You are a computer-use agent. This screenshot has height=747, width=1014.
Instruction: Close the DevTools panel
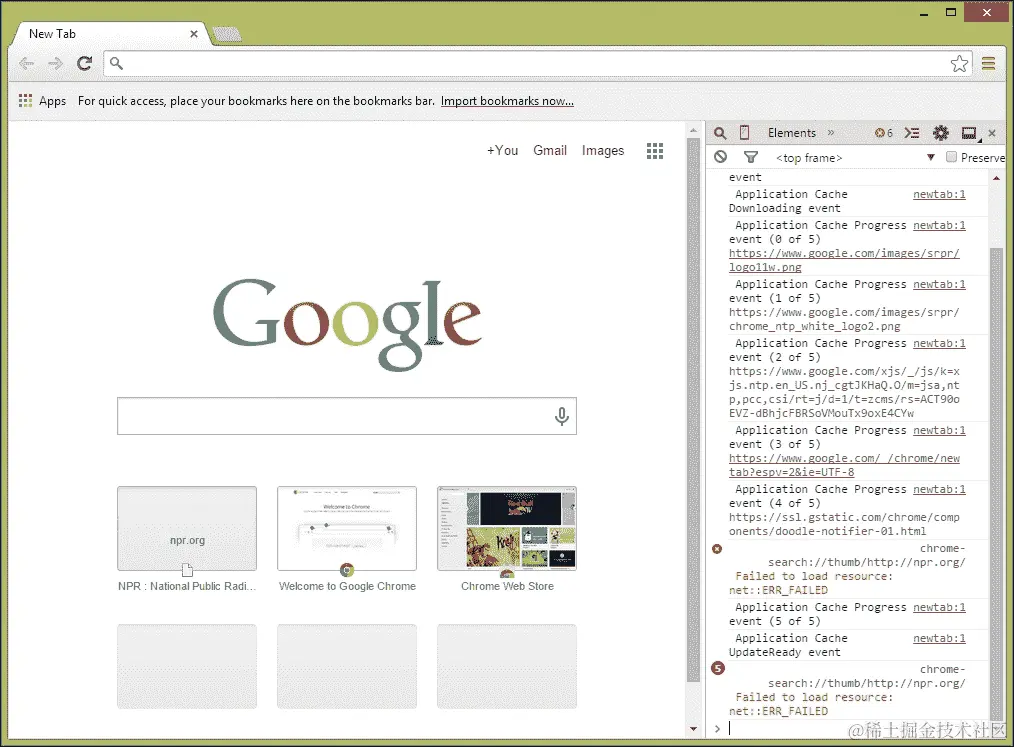click(x=992, y=133)
